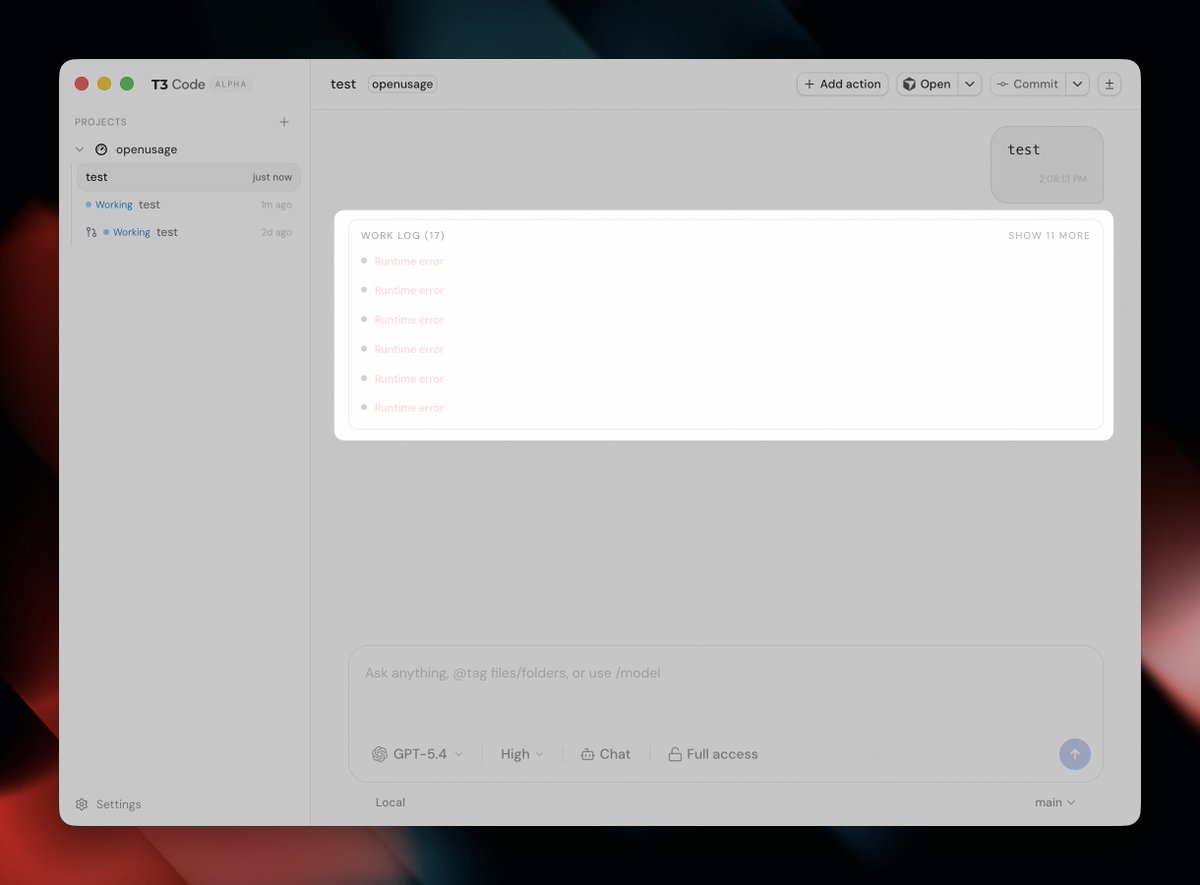Expand the Commit dropdown arrow
1200x885 pixels.
click(x=1077, y=84)
